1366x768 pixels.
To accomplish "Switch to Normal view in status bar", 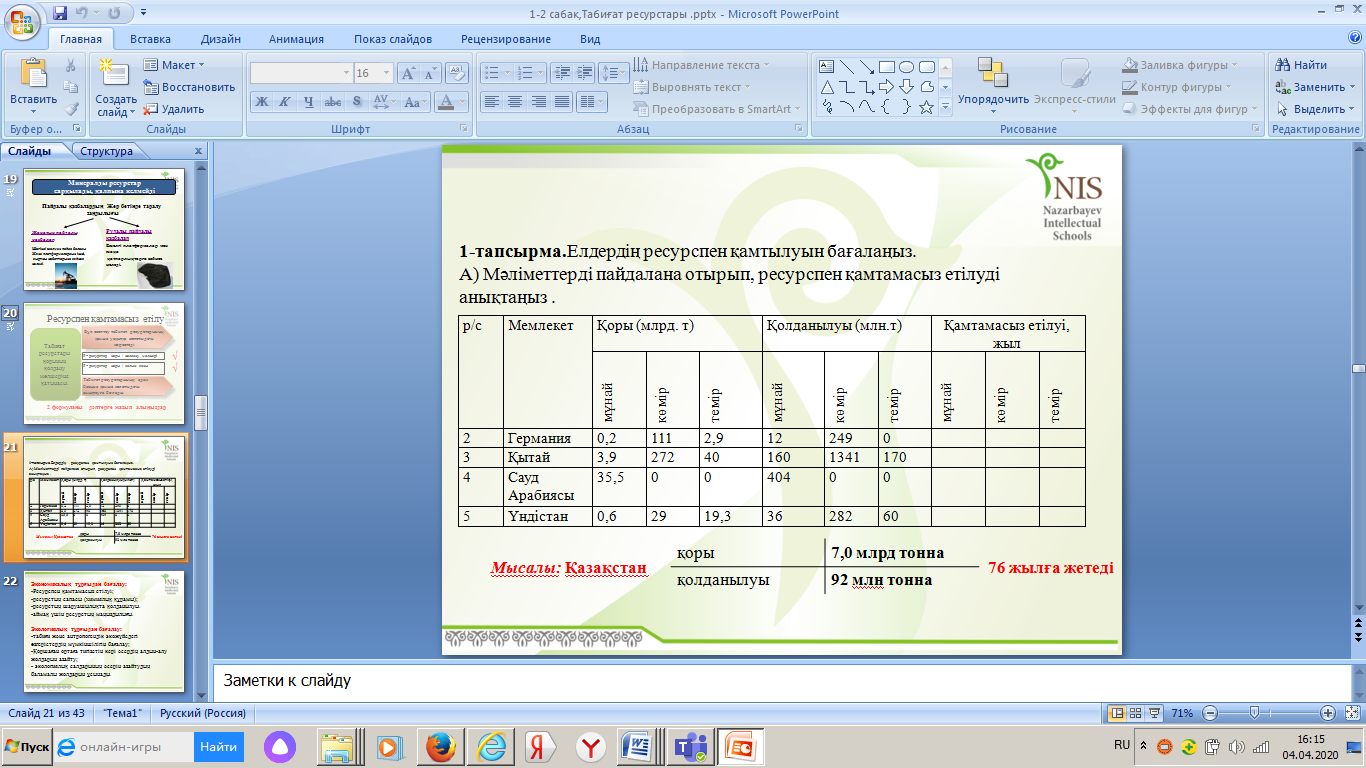I will point(1117,713).
